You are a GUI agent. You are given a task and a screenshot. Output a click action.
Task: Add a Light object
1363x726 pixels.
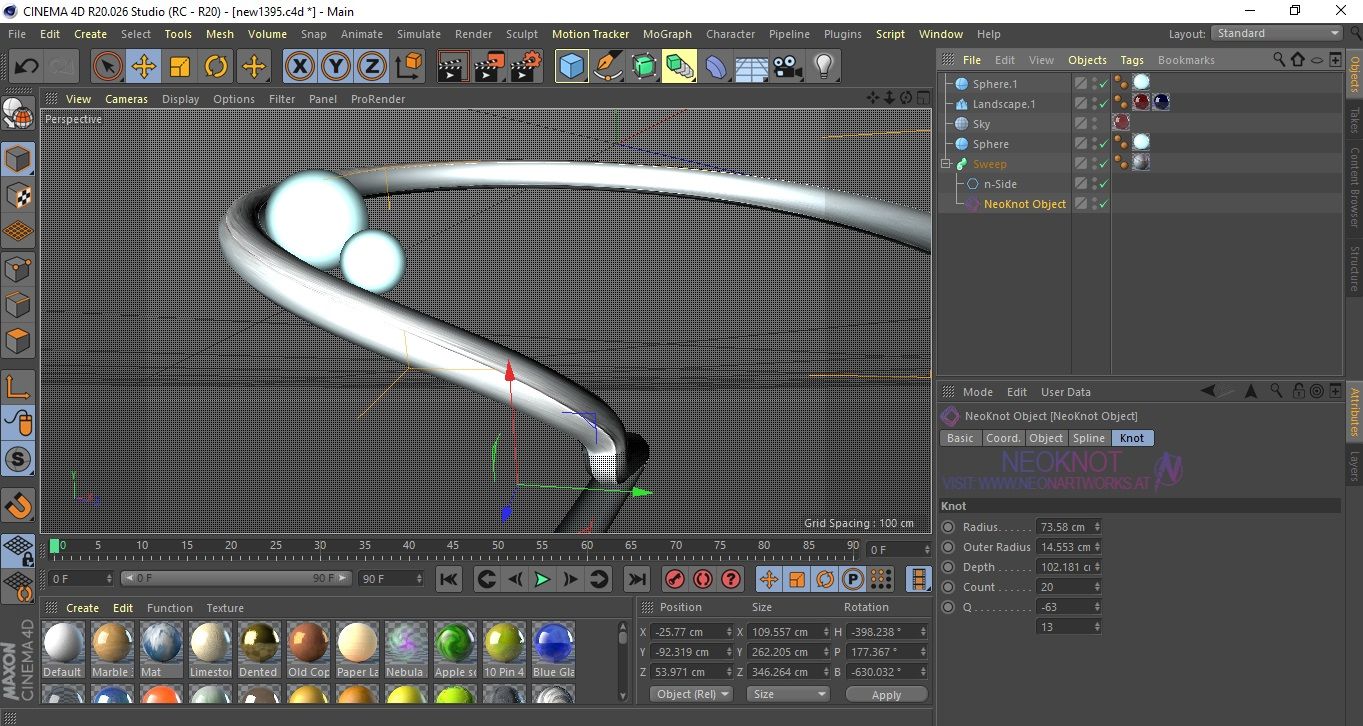pyautogui.click(x=823, y=67)
